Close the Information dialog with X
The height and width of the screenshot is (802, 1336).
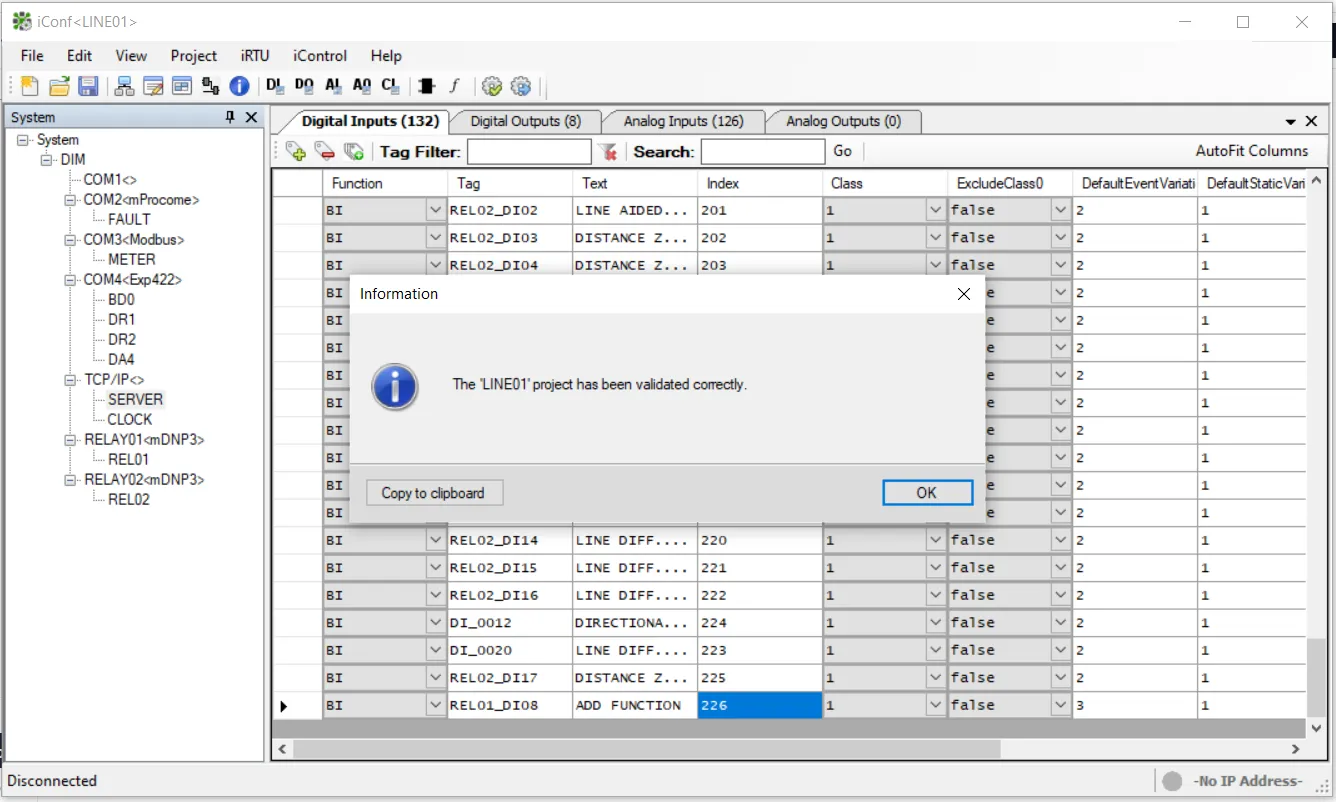coord(964,294)
